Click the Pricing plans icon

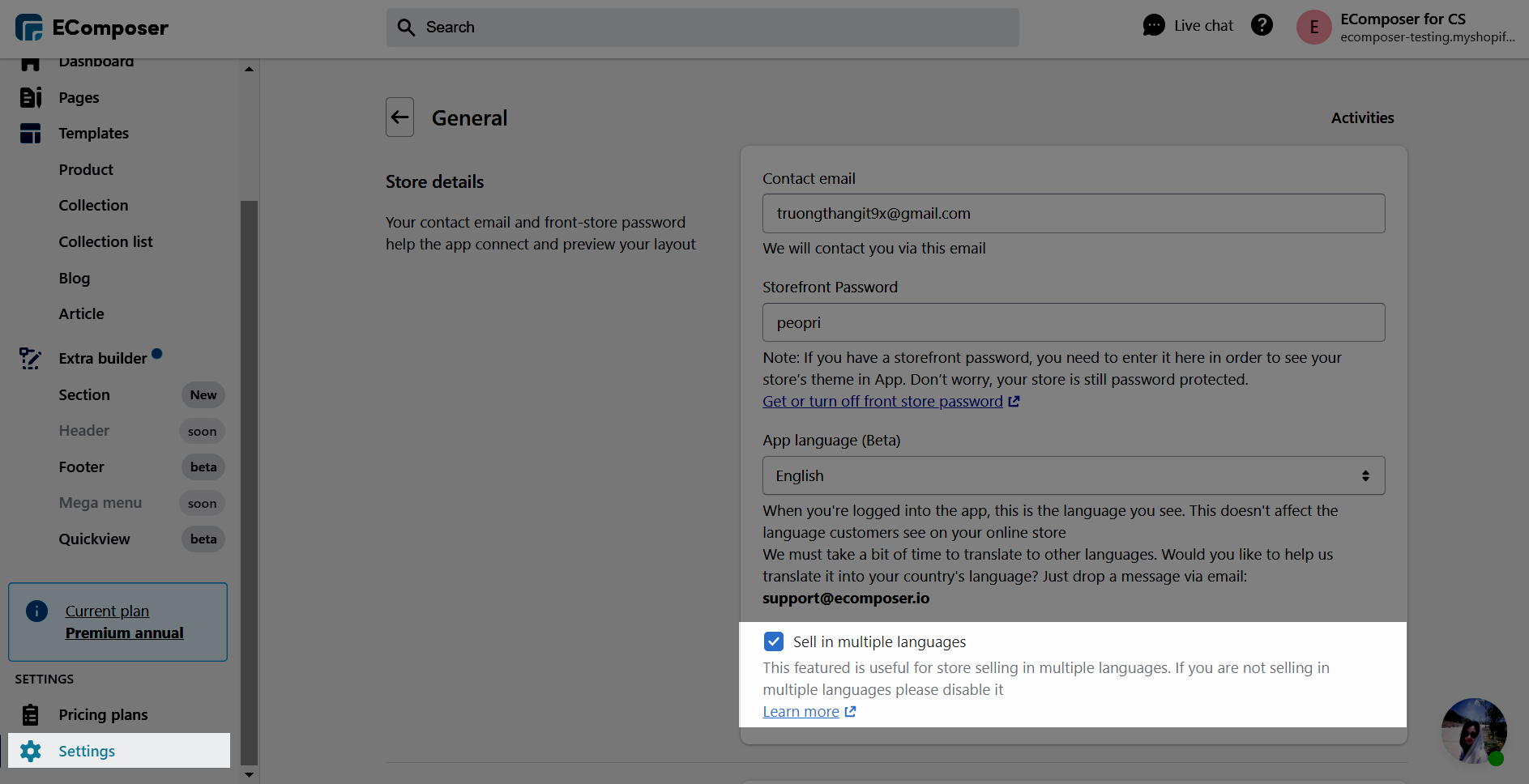(x=31, y=714)
